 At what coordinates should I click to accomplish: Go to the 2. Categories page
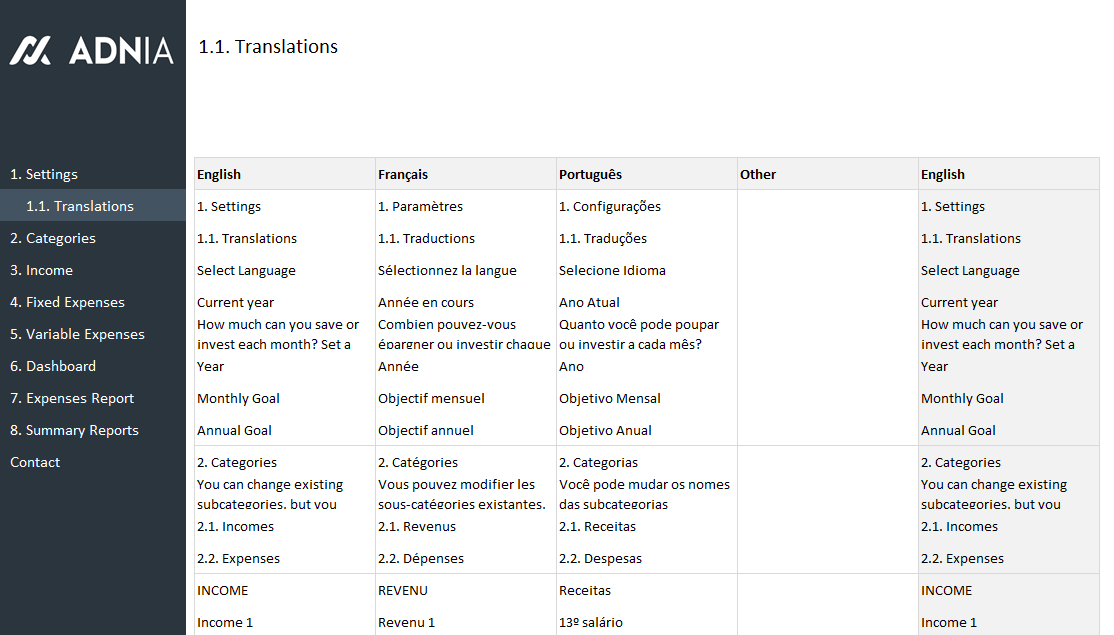[x=53, y=238]
